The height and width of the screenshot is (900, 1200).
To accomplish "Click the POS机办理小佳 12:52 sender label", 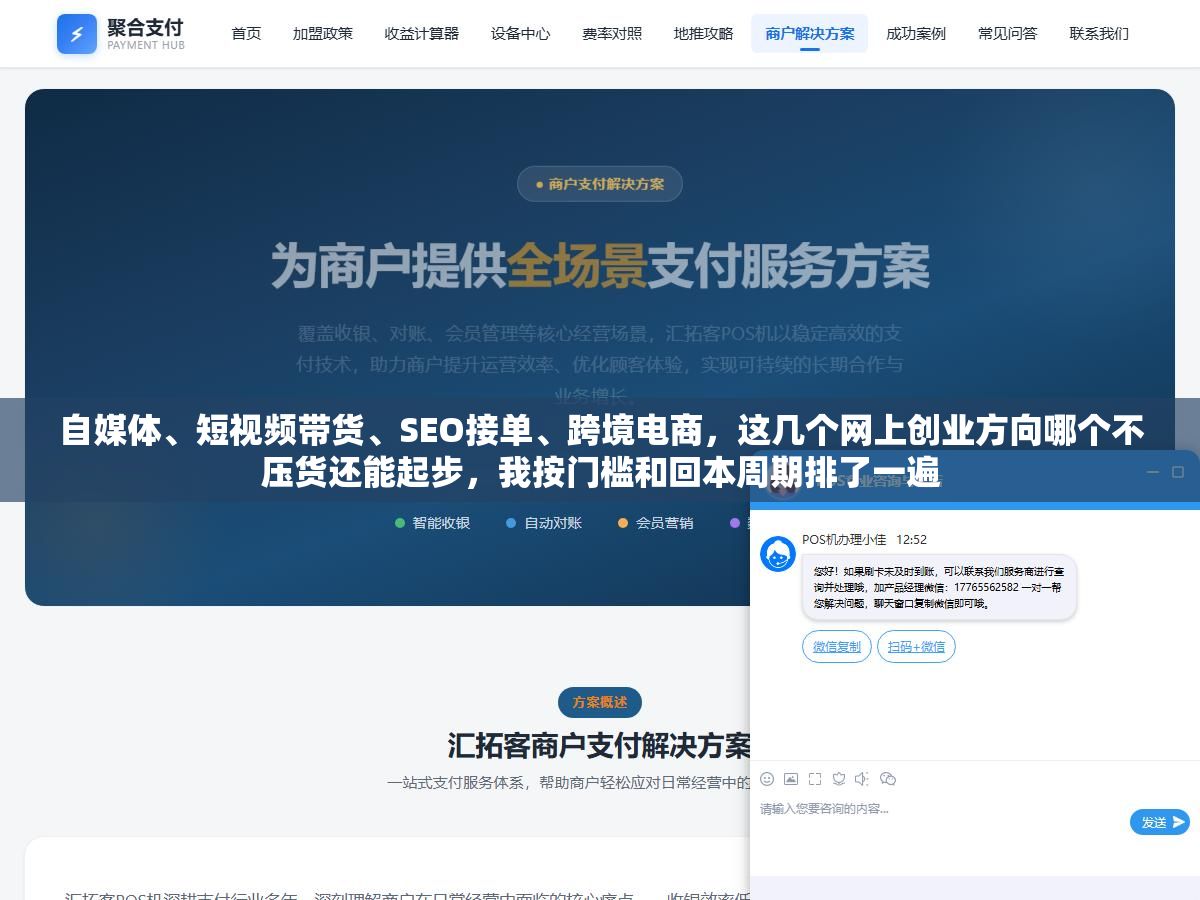I will (864, 540).
